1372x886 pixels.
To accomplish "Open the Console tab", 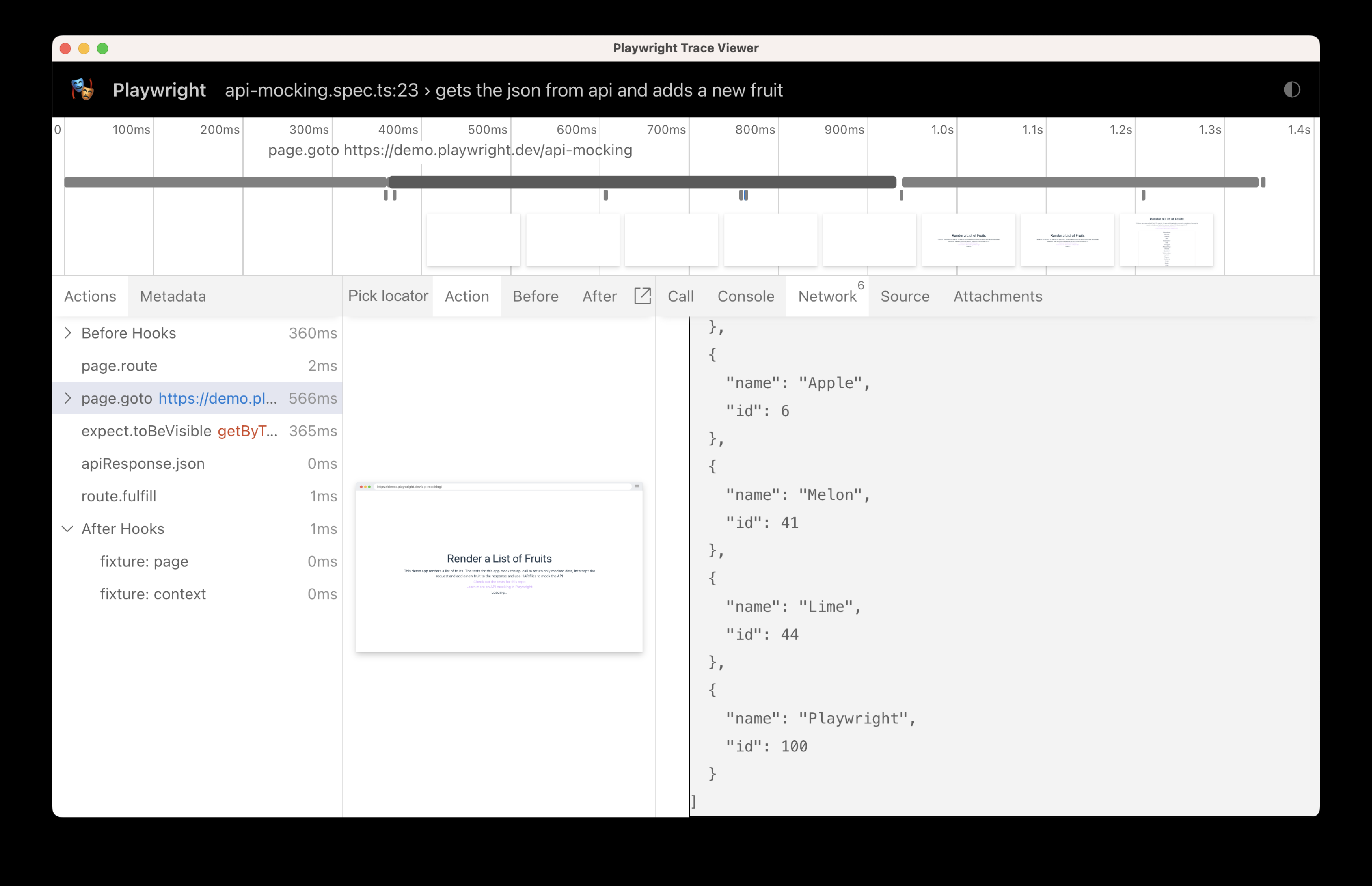I will tap(746, 296).
